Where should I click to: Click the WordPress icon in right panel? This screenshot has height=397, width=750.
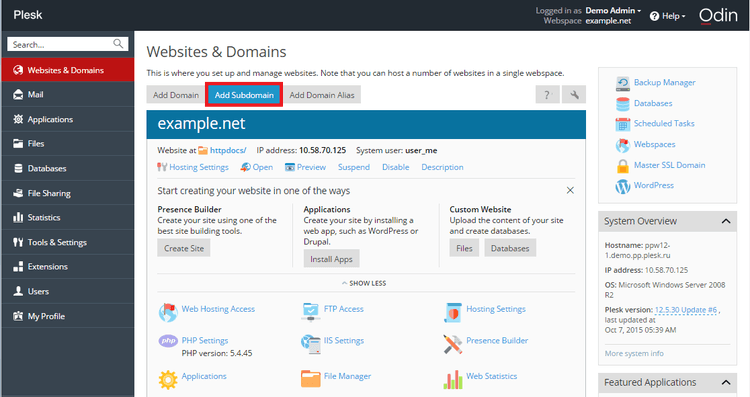point(622,186)
